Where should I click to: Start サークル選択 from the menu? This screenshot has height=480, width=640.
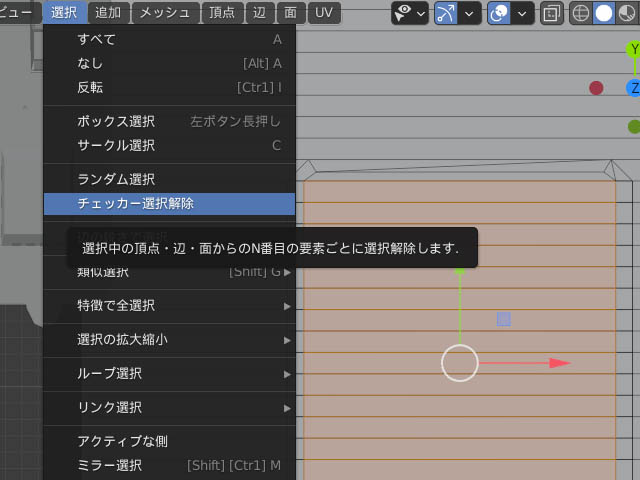(169, 145)
